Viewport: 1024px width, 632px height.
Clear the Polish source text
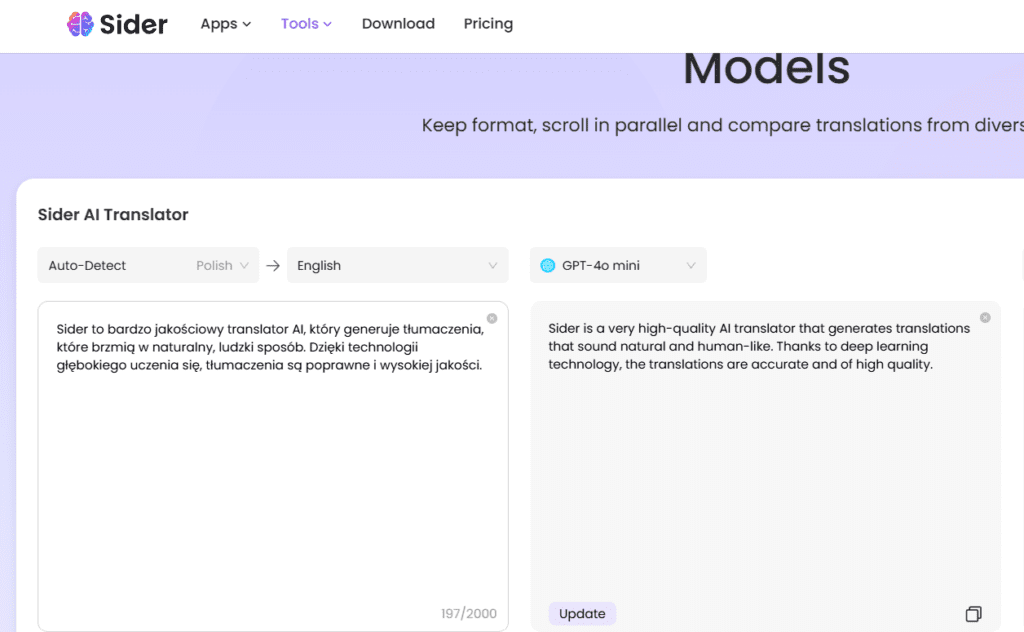(x=492, y=319)
